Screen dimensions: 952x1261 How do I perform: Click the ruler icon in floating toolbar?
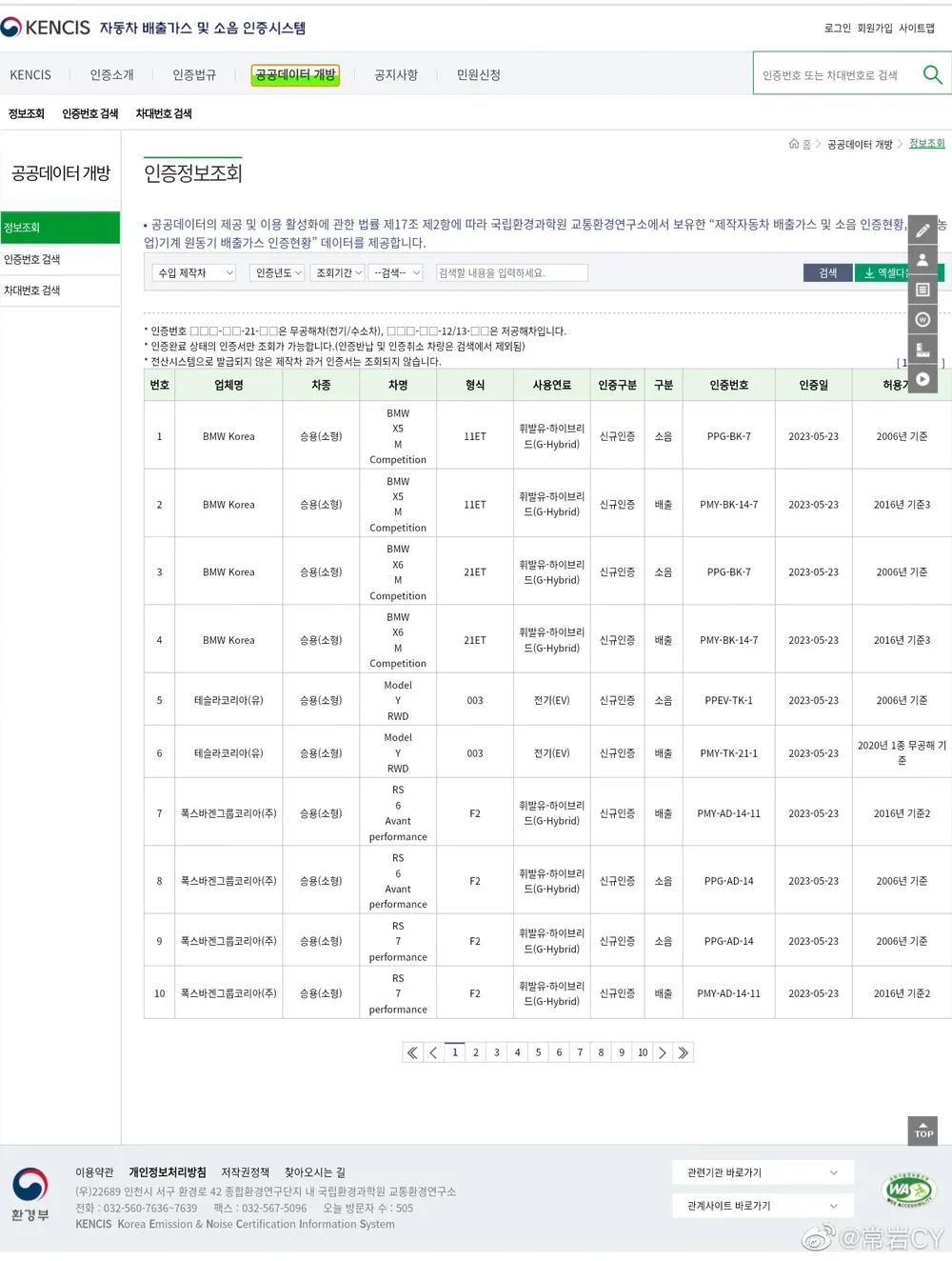point(922,349)
